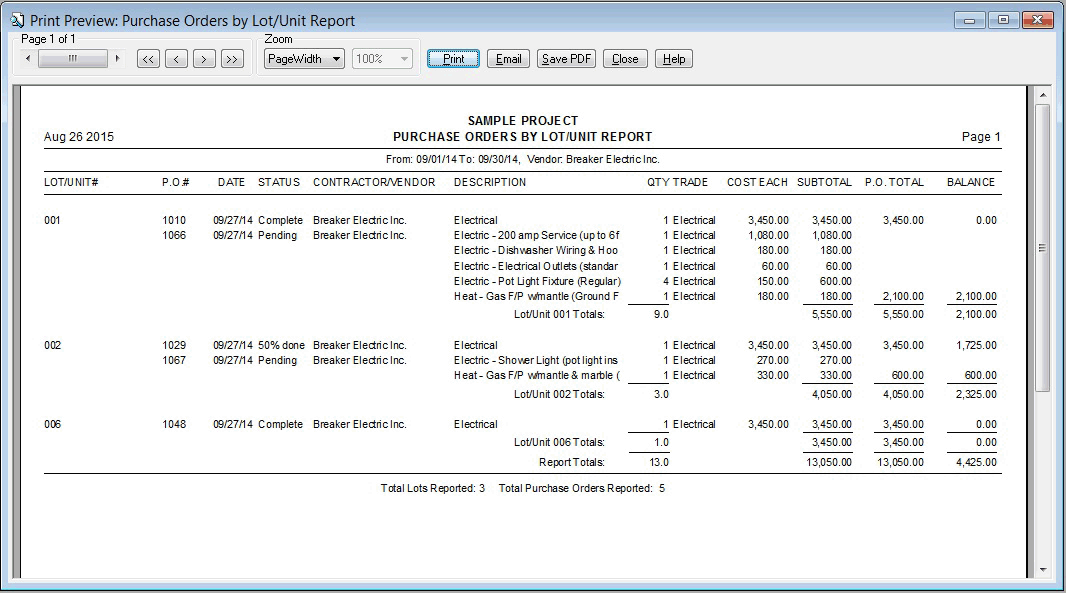Screen dimensions: 1066x593
Task: Close window with red X button
Action: coord(1037,20)
